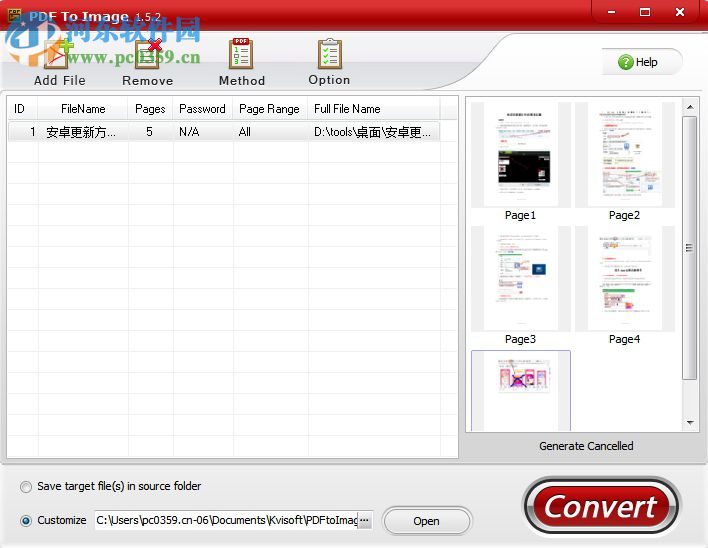Click the Generate Cancelled status text

click(586, 446)
